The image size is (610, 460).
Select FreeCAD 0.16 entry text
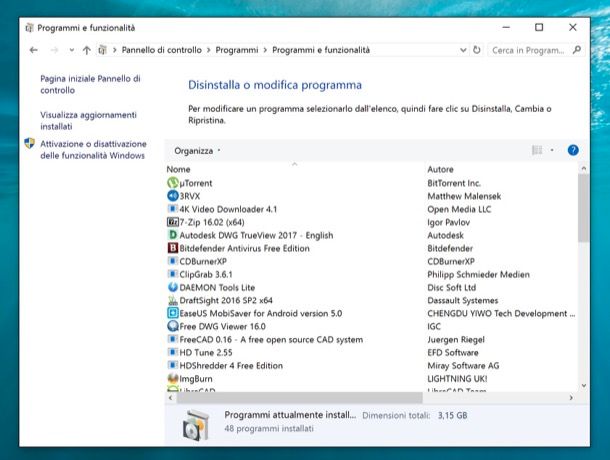pos(271,340)
